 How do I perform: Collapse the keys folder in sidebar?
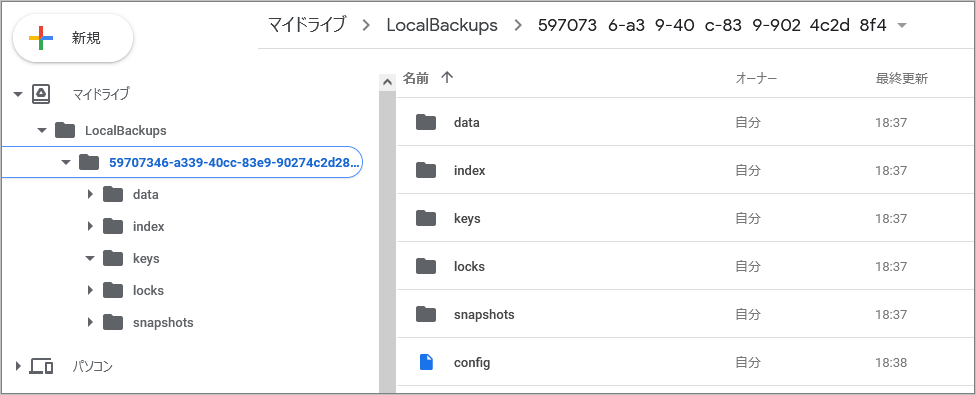(90, 258)
